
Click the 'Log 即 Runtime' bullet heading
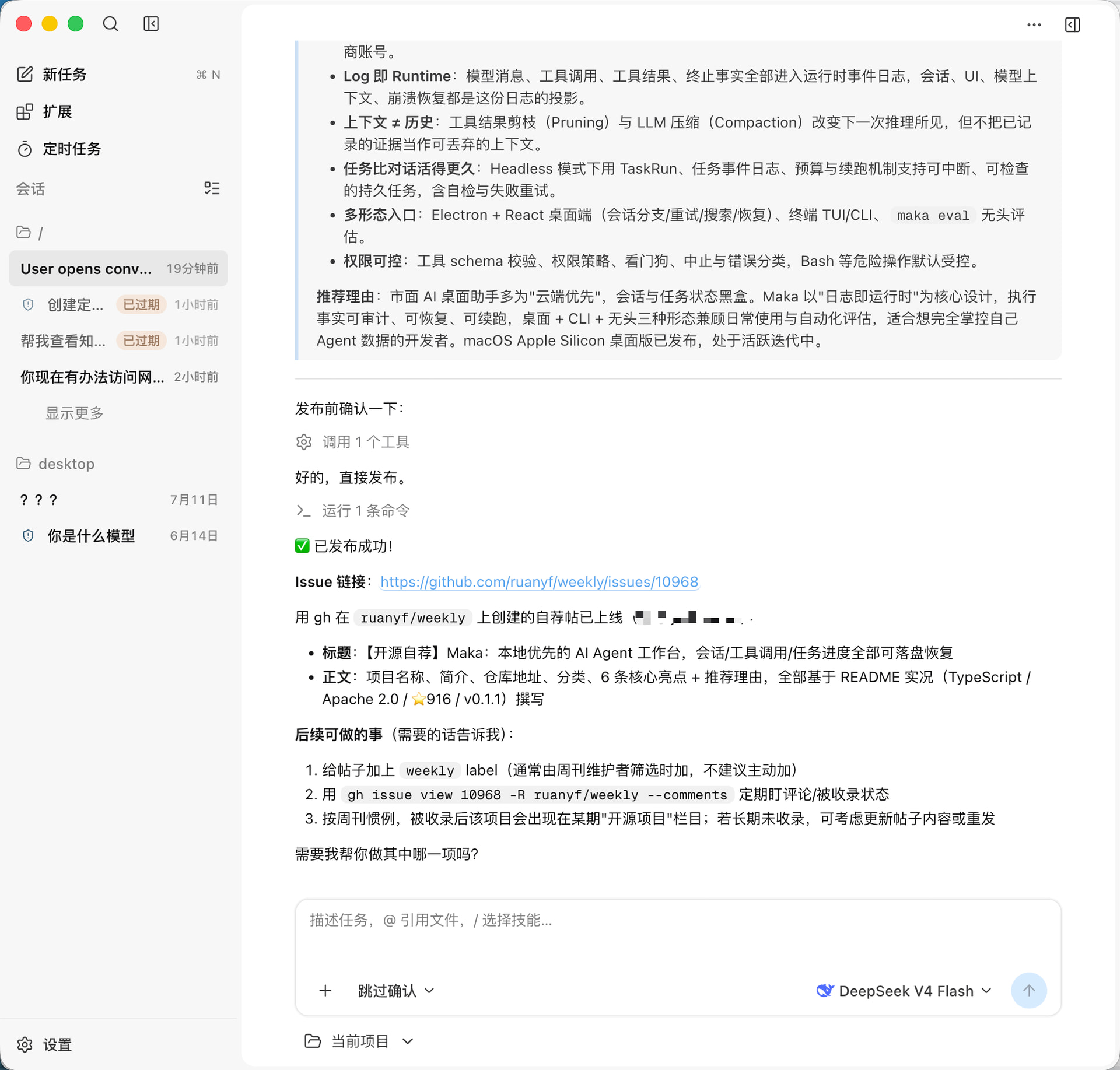(x=397, y=76)
